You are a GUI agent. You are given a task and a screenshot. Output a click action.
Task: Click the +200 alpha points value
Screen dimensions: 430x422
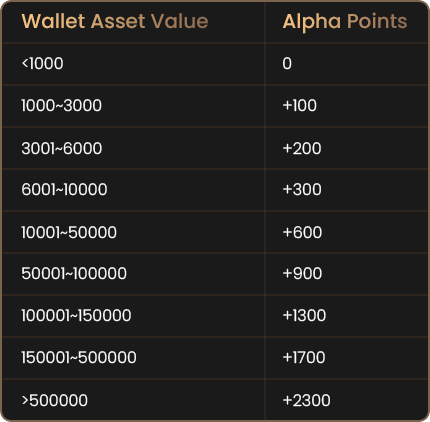[302, 148]
